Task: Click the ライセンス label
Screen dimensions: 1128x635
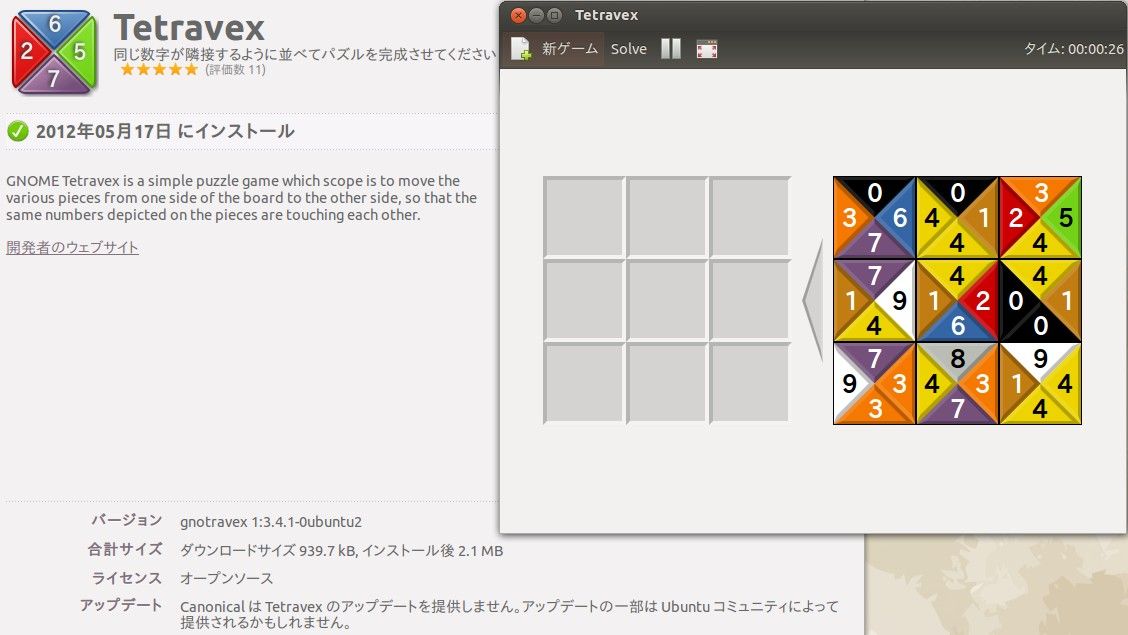Action: click(x=127, y=577)
